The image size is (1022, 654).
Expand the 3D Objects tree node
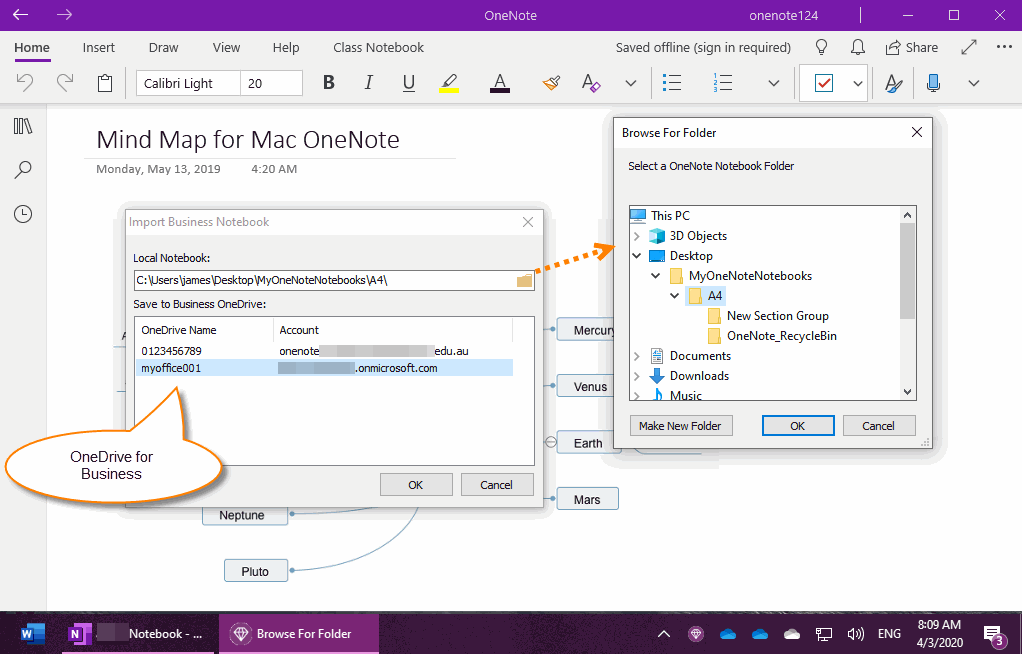tap(637, 236)
